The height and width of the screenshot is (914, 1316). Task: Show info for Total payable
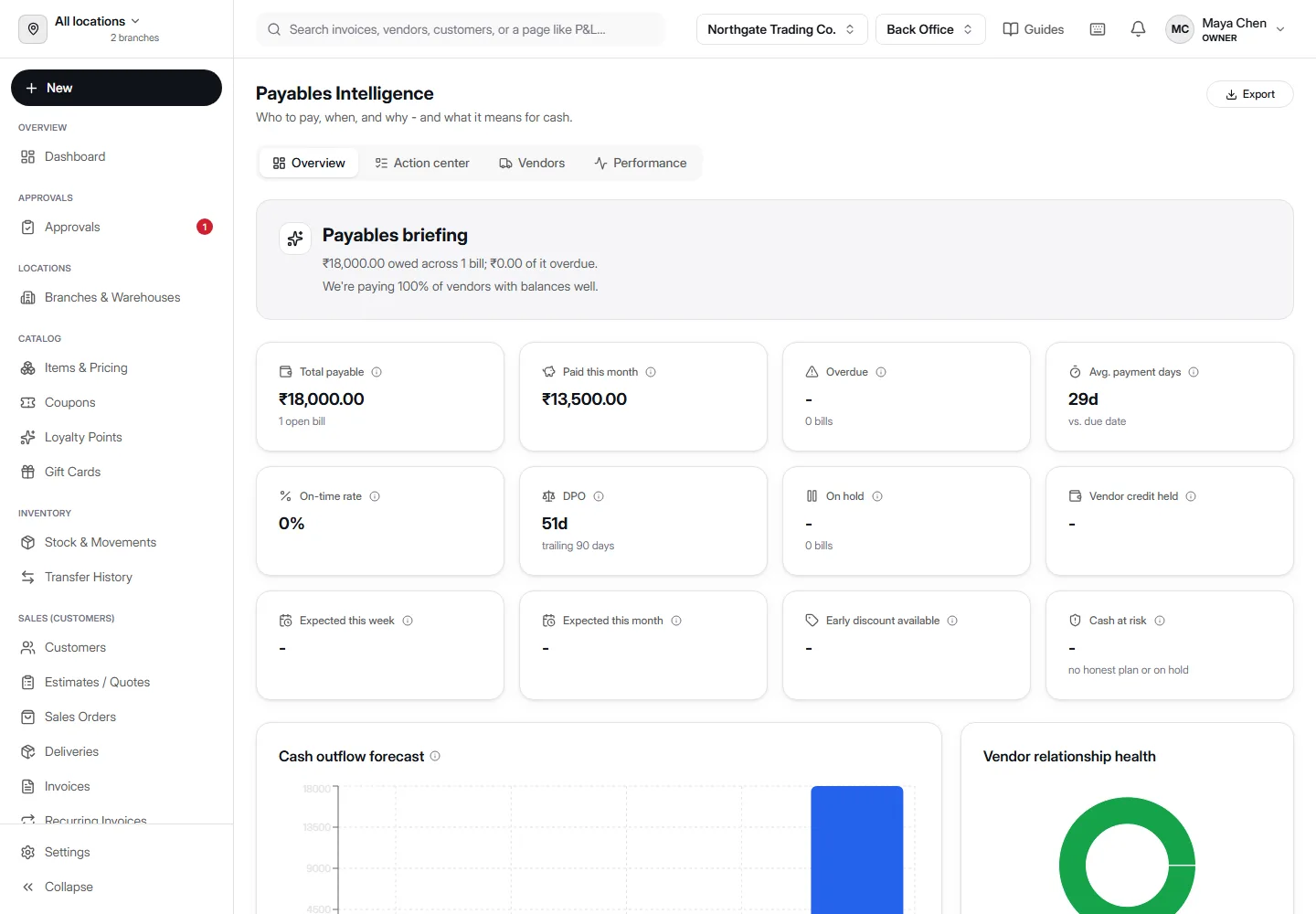(377, 372)
